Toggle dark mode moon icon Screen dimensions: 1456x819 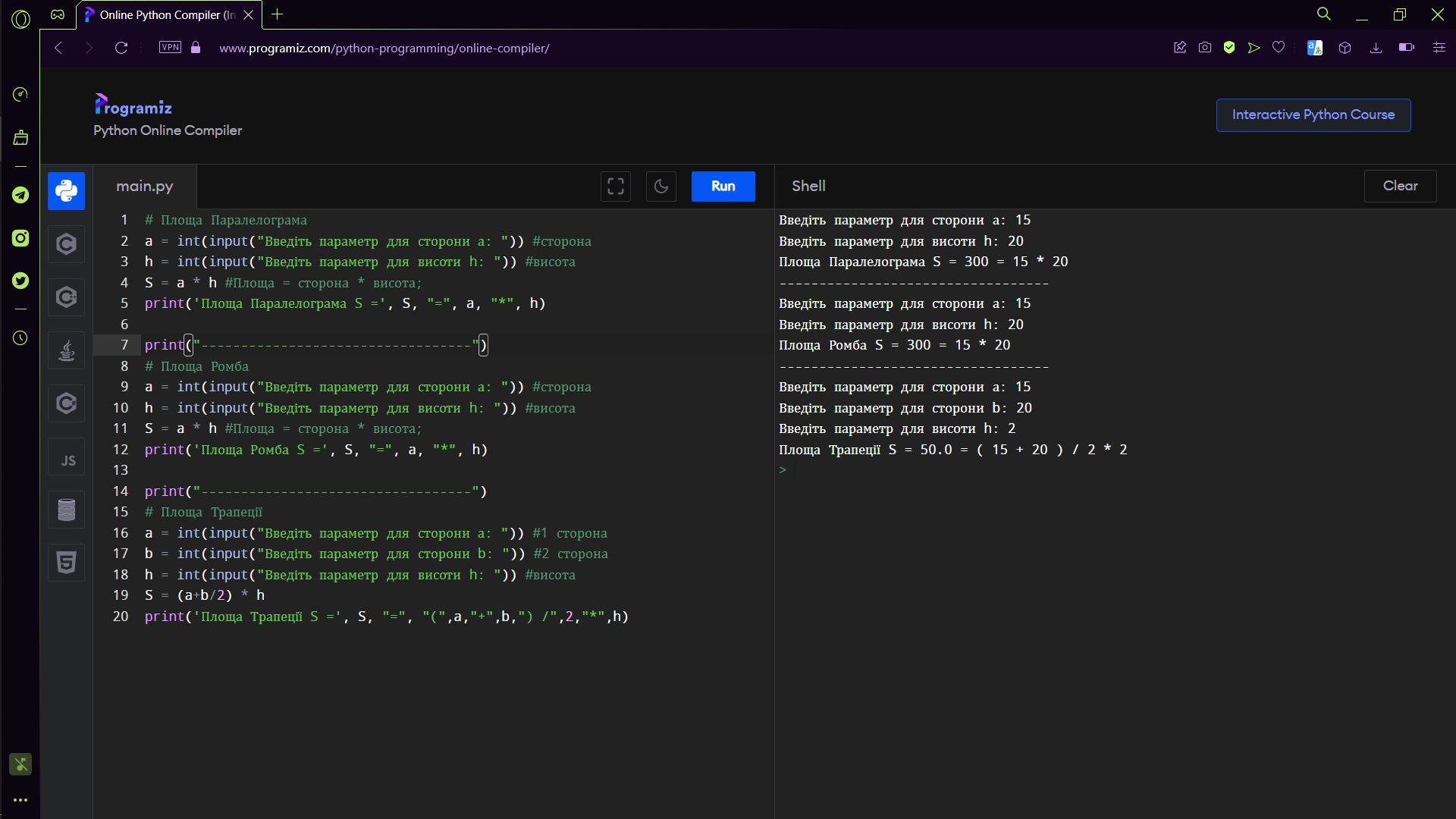[661, 187]
